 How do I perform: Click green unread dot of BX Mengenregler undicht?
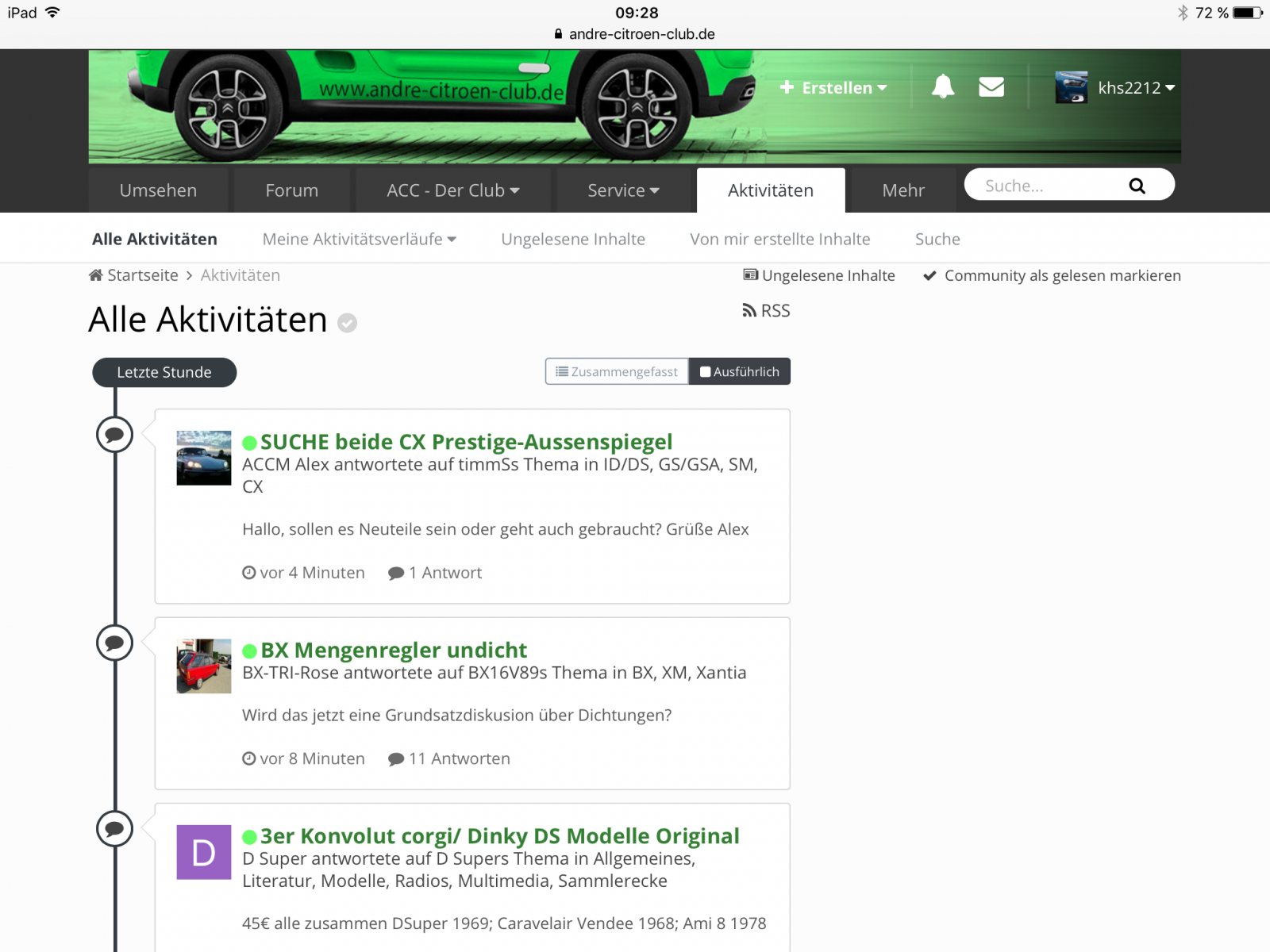(x=249, y=651)
